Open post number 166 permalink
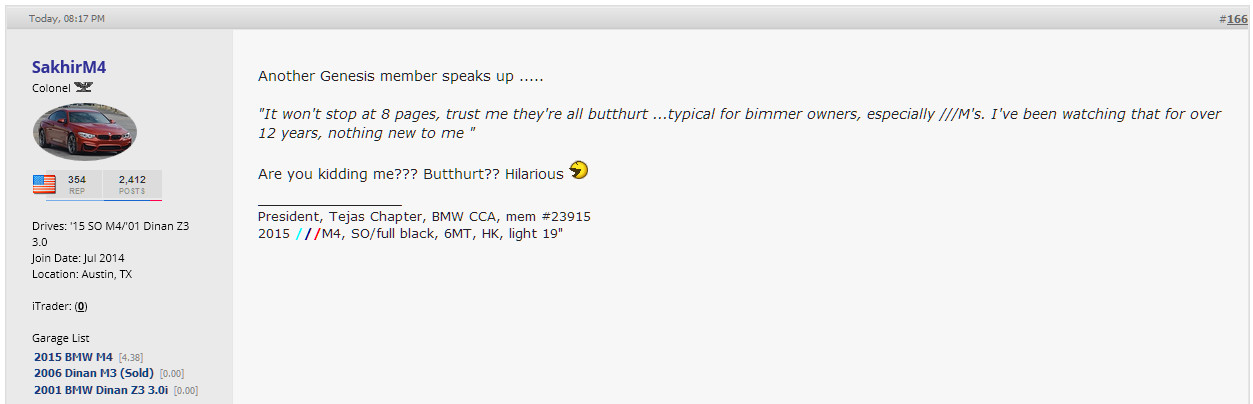Viewport: 1253px width, 404px height. click(x=1236, y=19)
